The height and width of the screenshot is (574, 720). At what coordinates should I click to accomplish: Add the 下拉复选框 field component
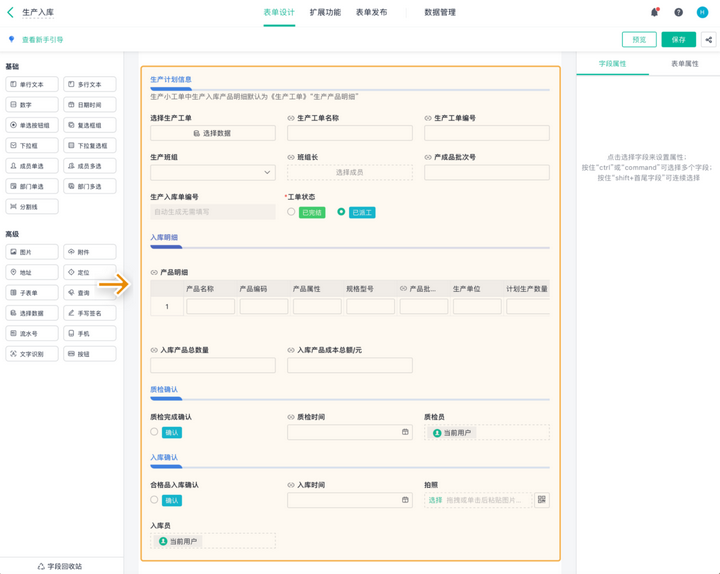point(90,146)
